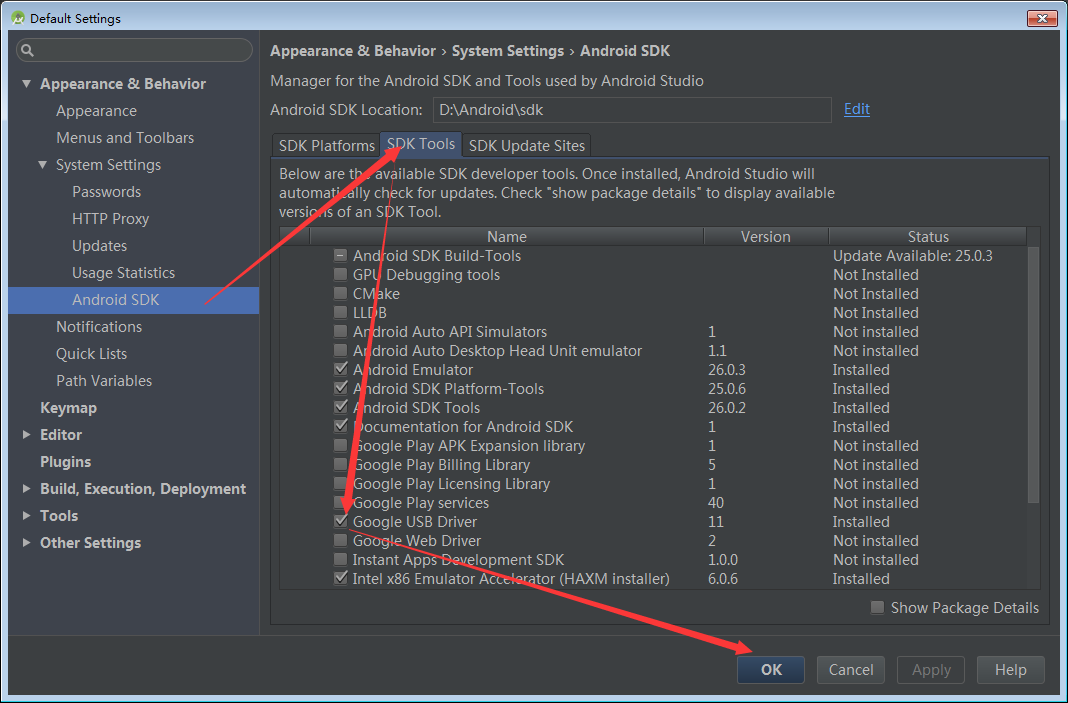This screenshot has width=1068, height=703.
Task: Select Android SDK in sidebar
Action: click(134, 300)
